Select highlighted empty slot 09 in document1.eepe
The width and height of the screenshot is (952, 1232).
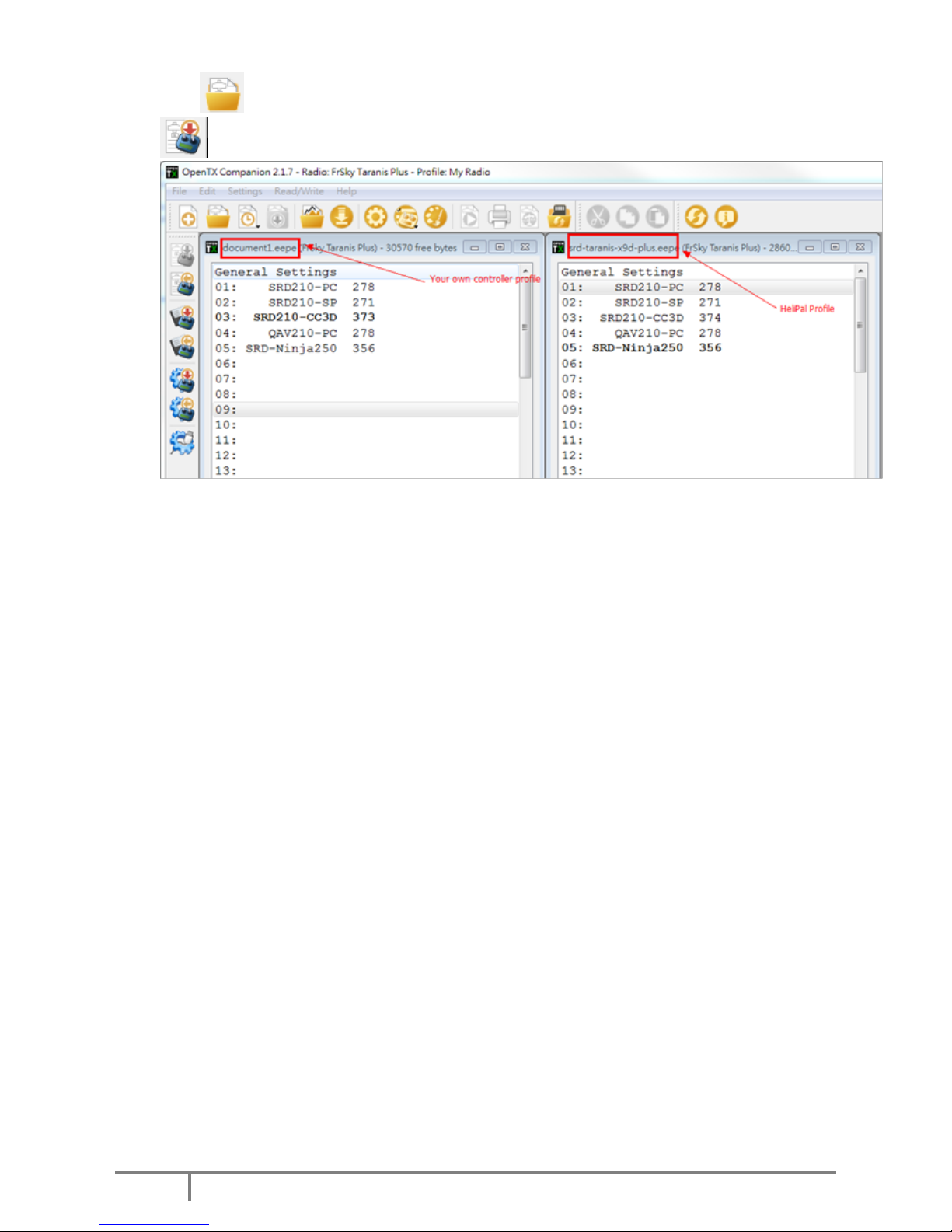(x=365, y=410)
